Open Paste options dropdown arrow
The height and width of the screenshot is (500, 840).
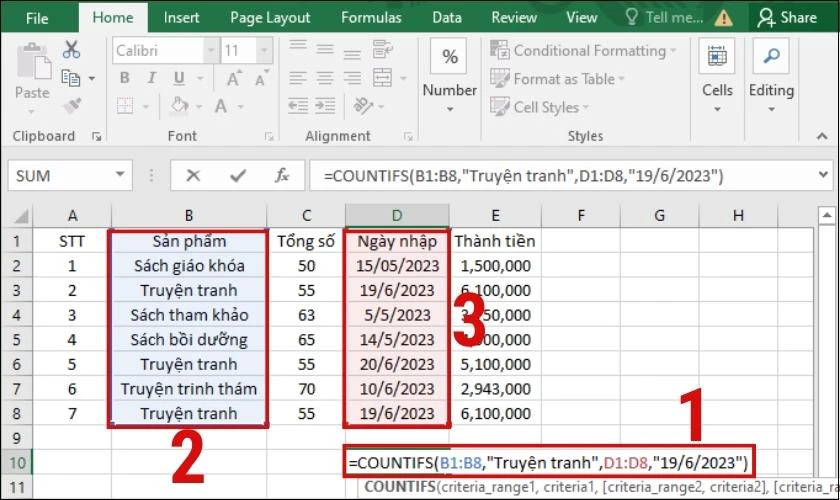click(32, 111)
